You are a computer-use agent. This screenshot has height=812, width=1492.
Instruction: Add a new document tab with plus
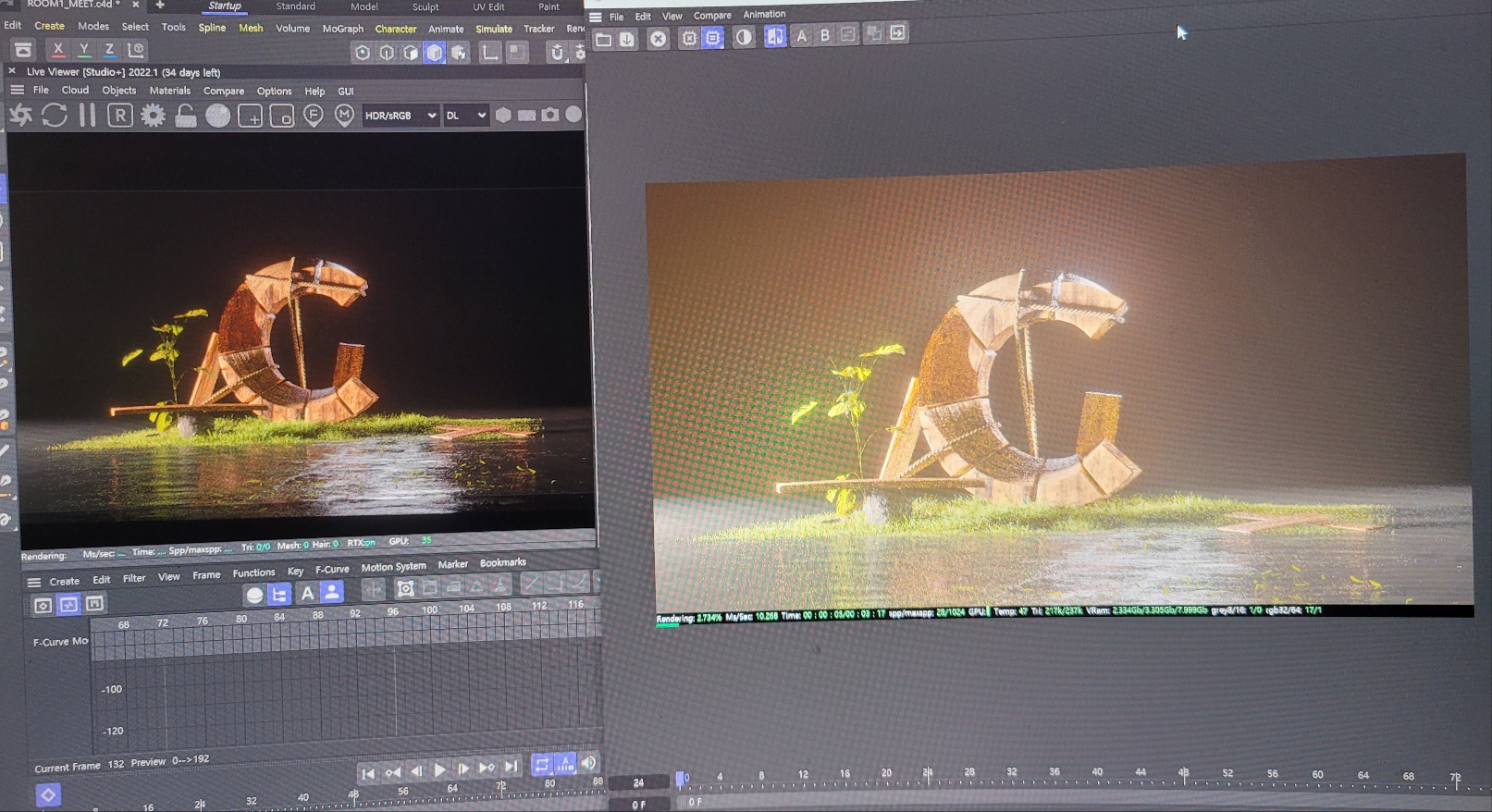click(x=160, y=5)
